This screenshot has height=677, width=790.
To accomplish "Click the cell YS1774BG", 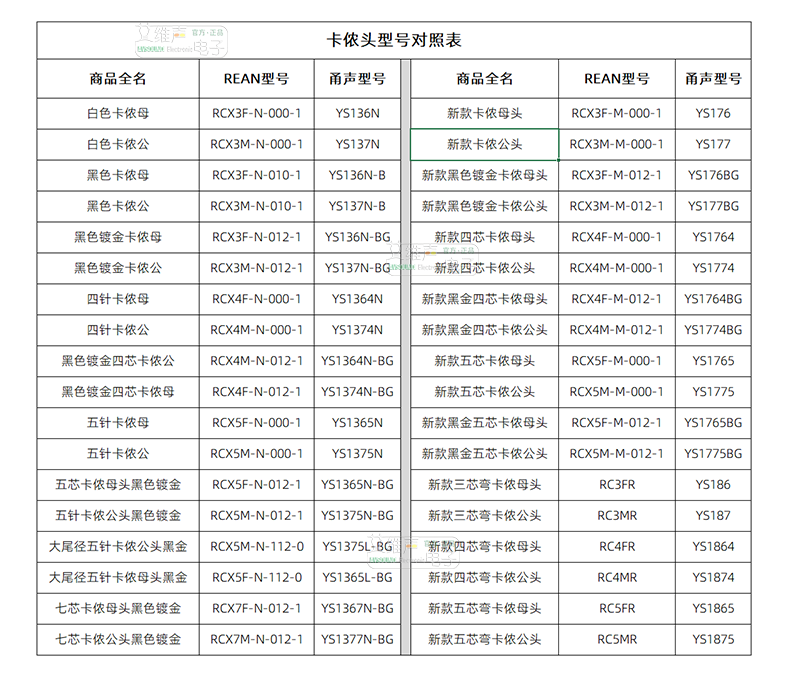I will click(713, 330).
